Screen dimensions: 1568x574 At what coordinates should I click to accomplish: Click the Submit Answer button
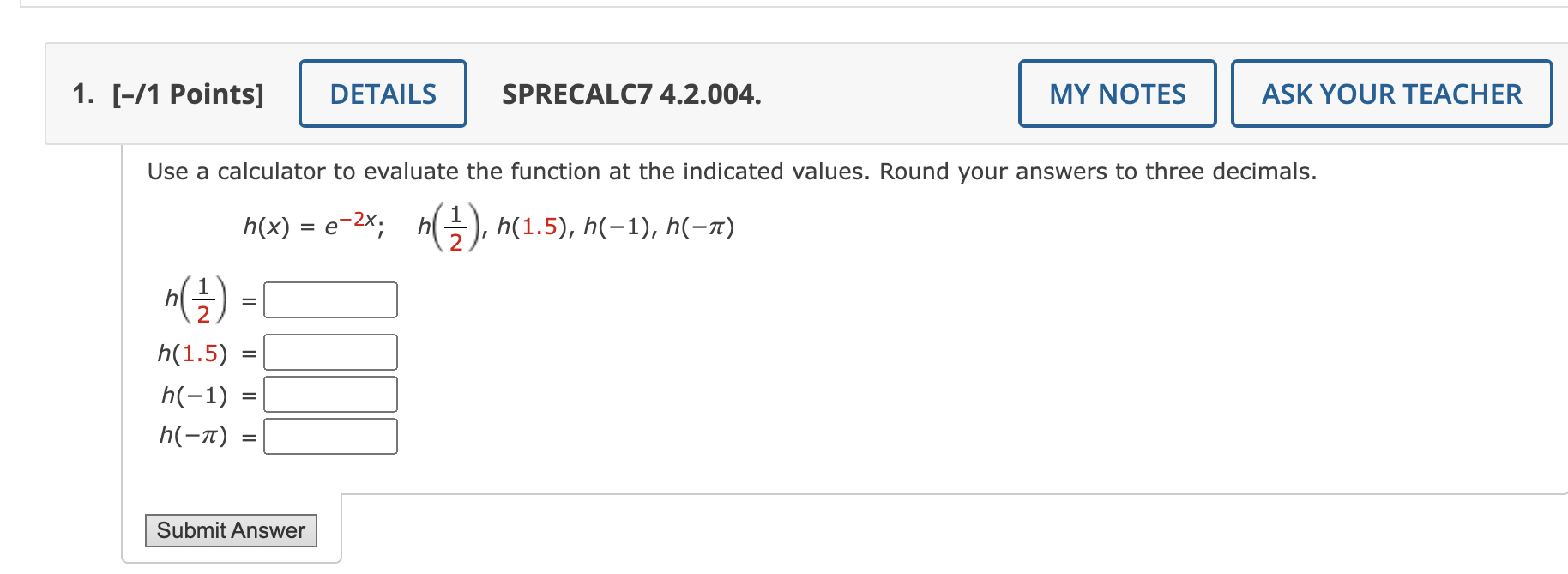pos(231,530)
